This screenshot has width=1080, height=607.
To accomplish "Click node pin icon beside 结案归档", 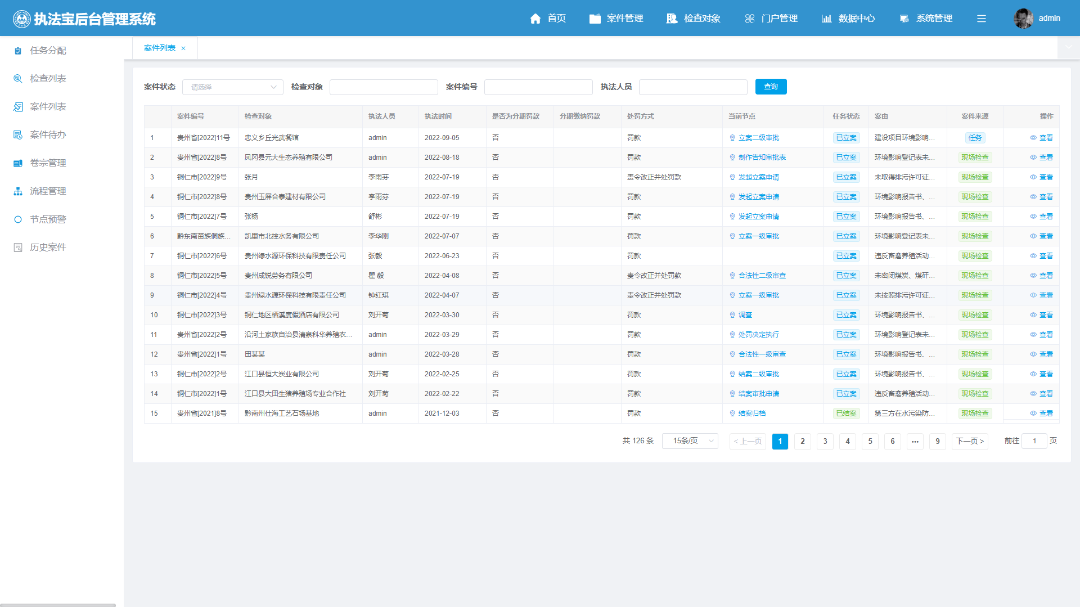I will point(732,413).
